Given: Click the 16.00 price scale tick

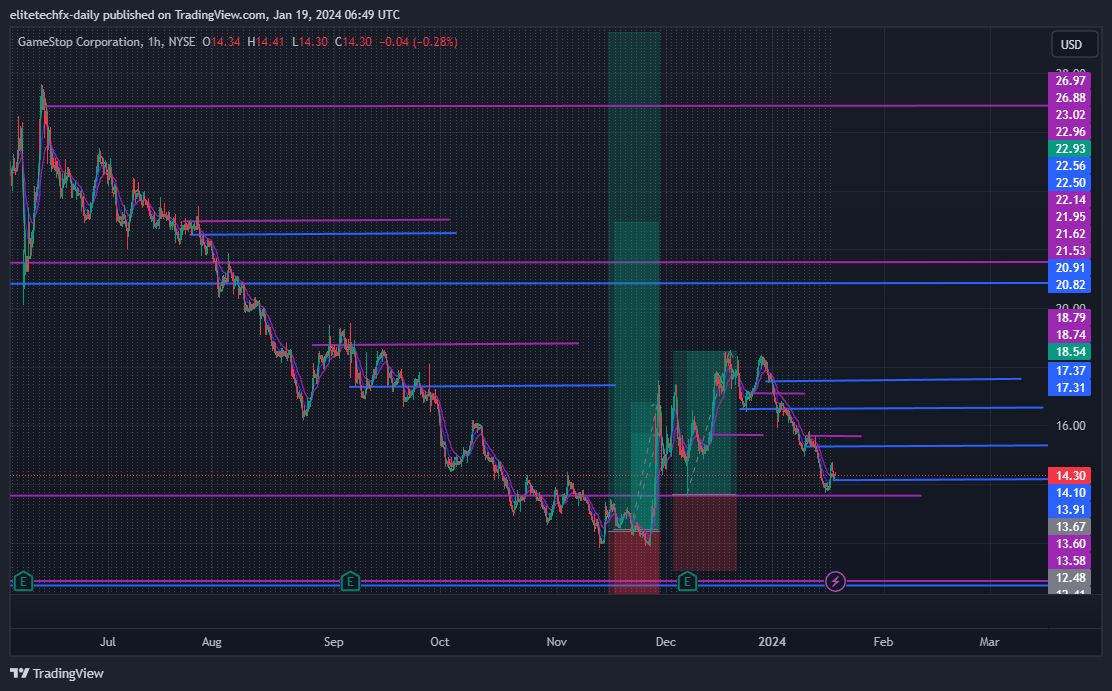Looking at the screenshot, I should pos(1070,426).
